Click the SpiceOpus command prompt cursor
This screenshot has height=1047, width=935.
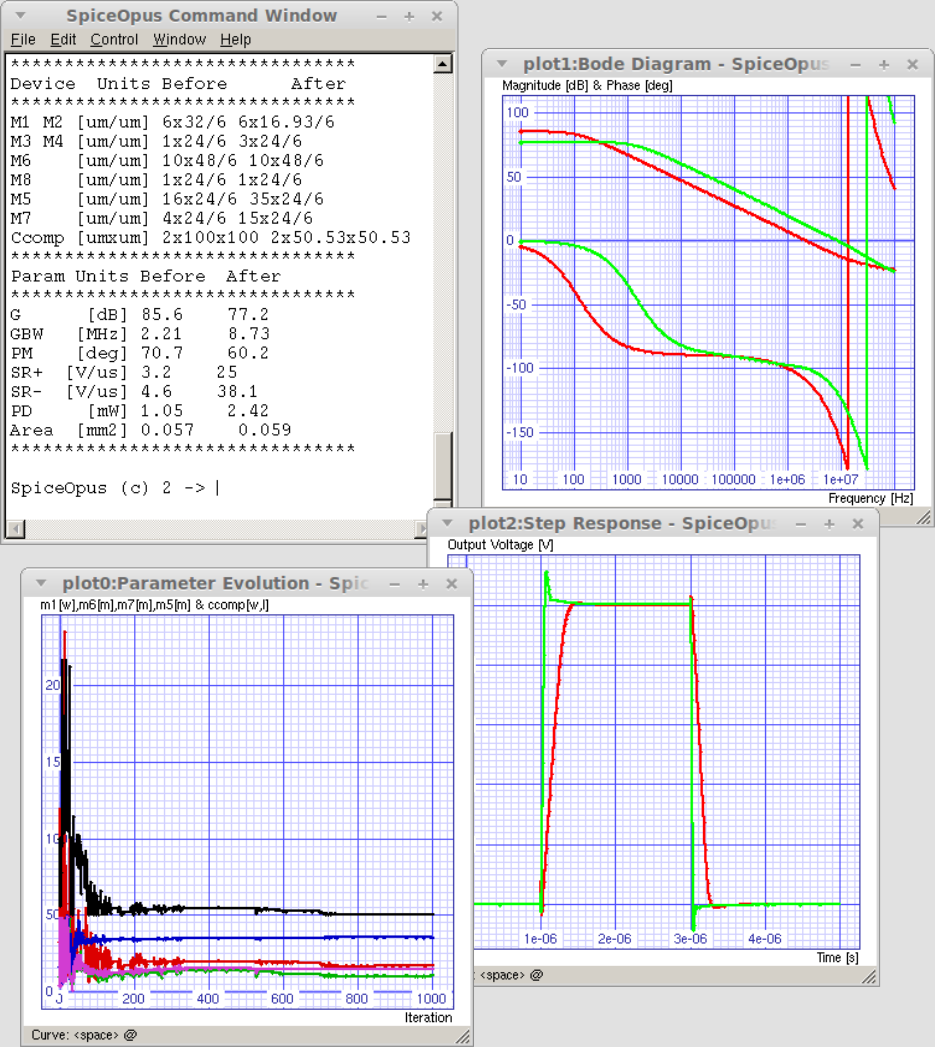pyautogui.click(x=218, y=488)
